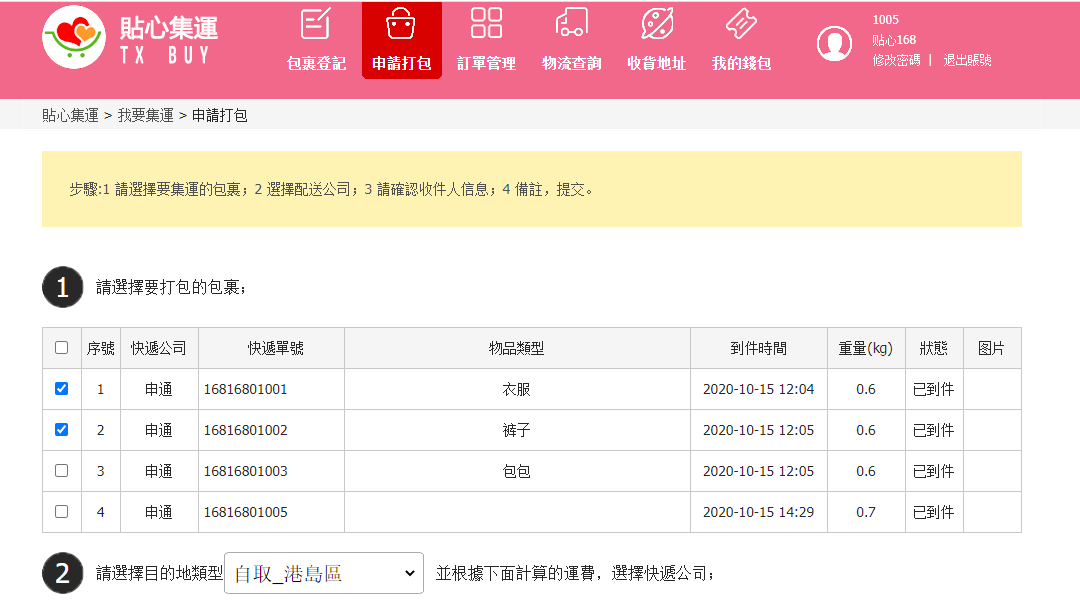The image size is (1080, 606).
Task: Click the 包裹登記 notepad icon
Action: pyautogui.click(x=316, y=23)
